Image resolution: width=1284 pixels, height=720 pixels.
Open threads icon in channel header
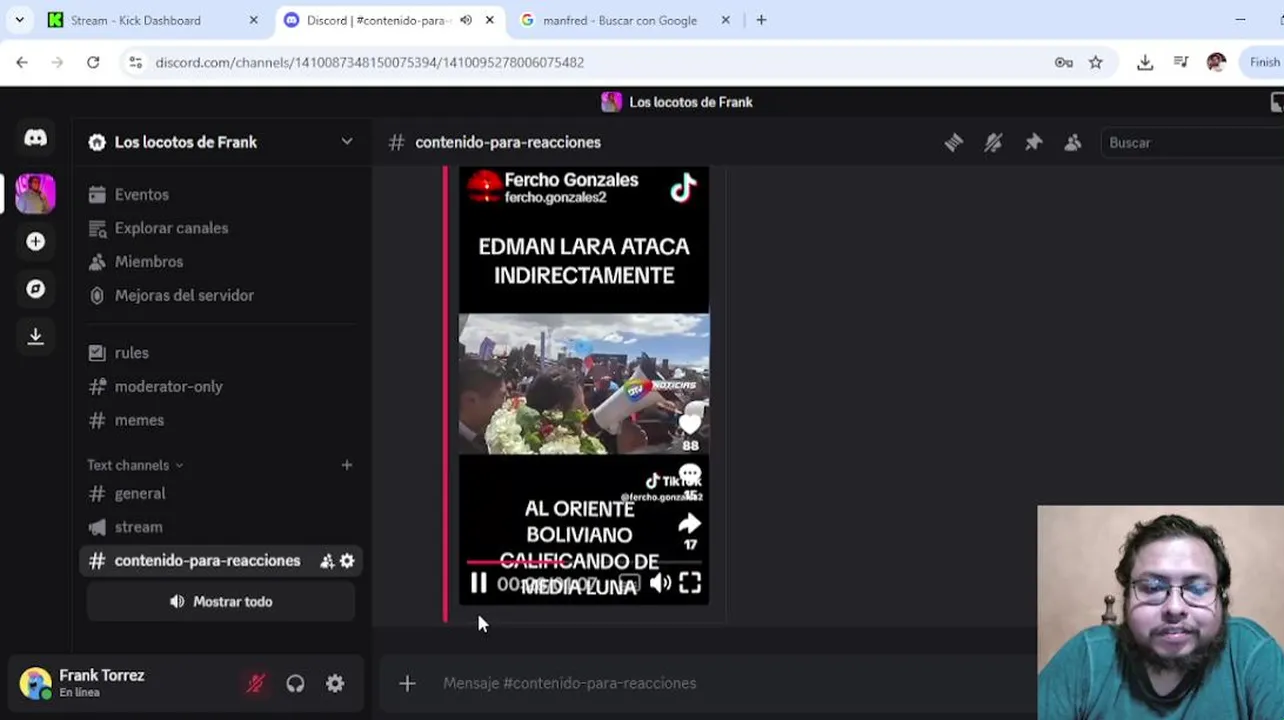pyautogui.click(x=953, y=143)
